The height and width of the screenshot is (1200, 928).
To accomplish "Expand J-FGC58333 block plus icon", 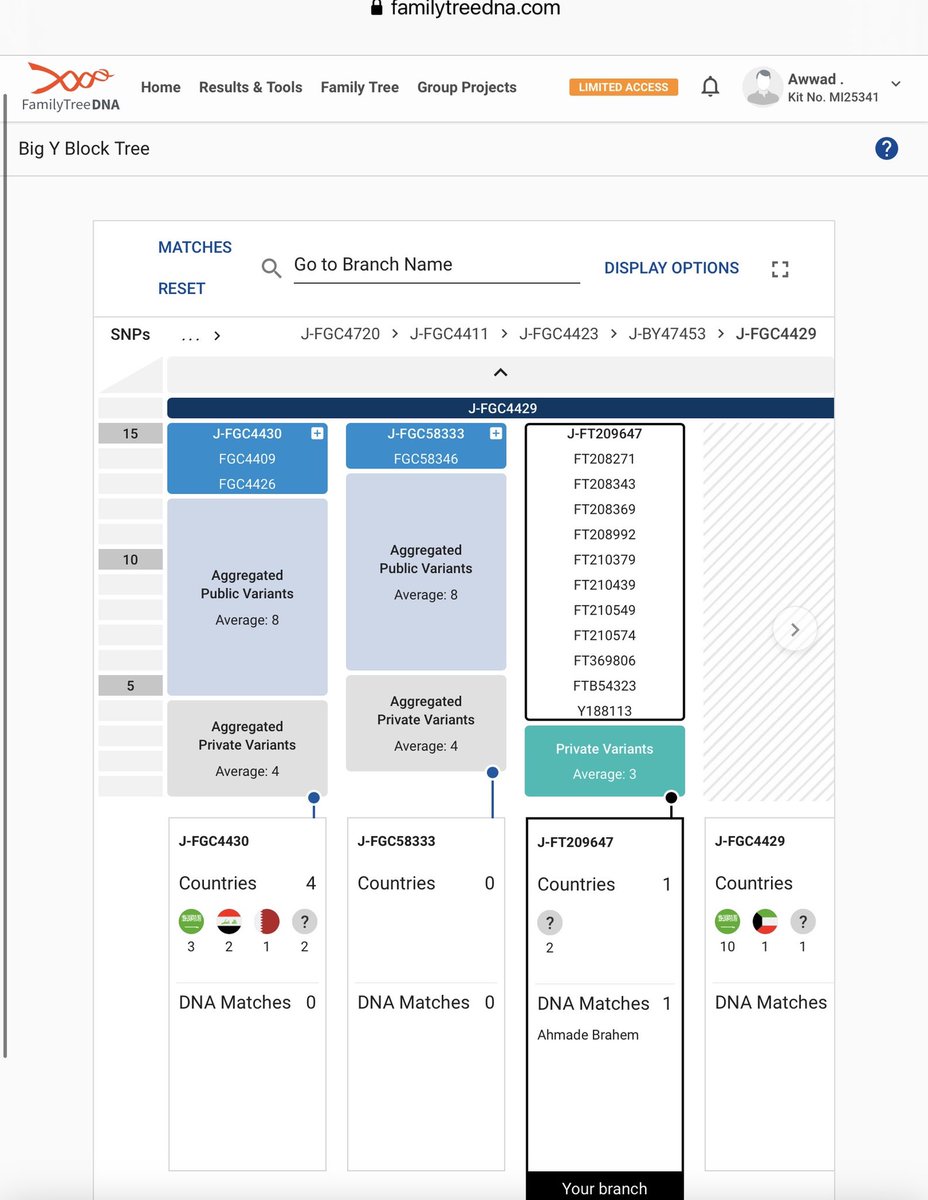I will coord(496,434).
